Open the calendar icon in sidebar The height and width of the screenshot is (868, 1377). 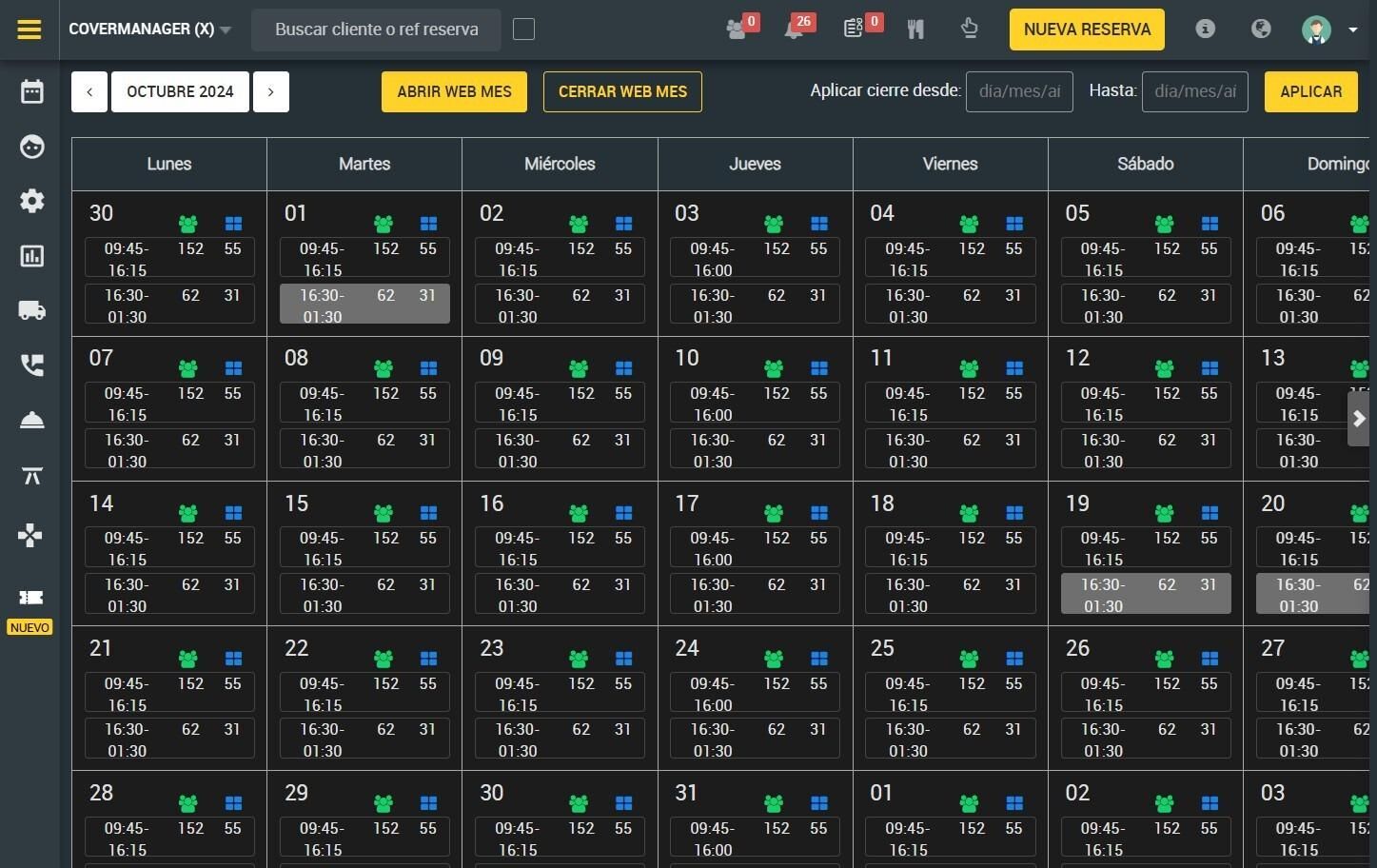[32, 91]
